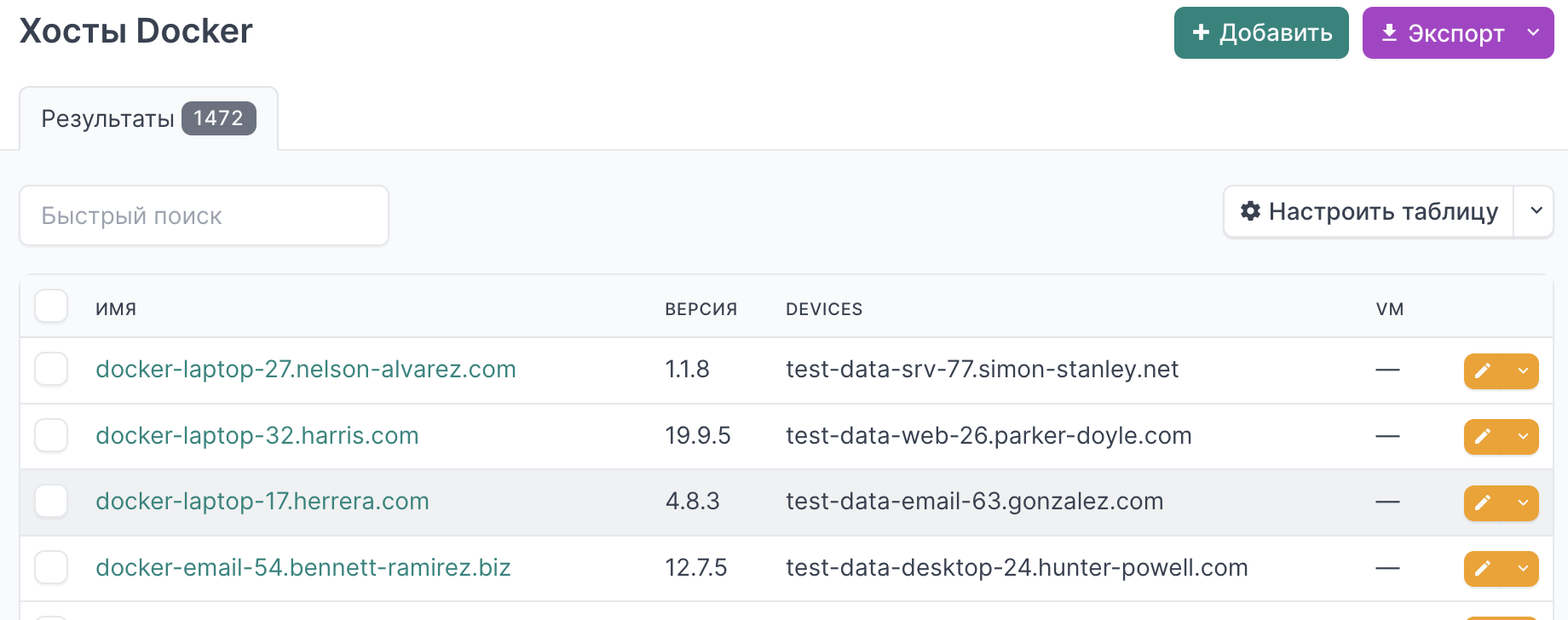Click the gear icon in Настроить таблицу
The height and width of the screenshot is (620, 1568).
click(x=1250, y=211)
